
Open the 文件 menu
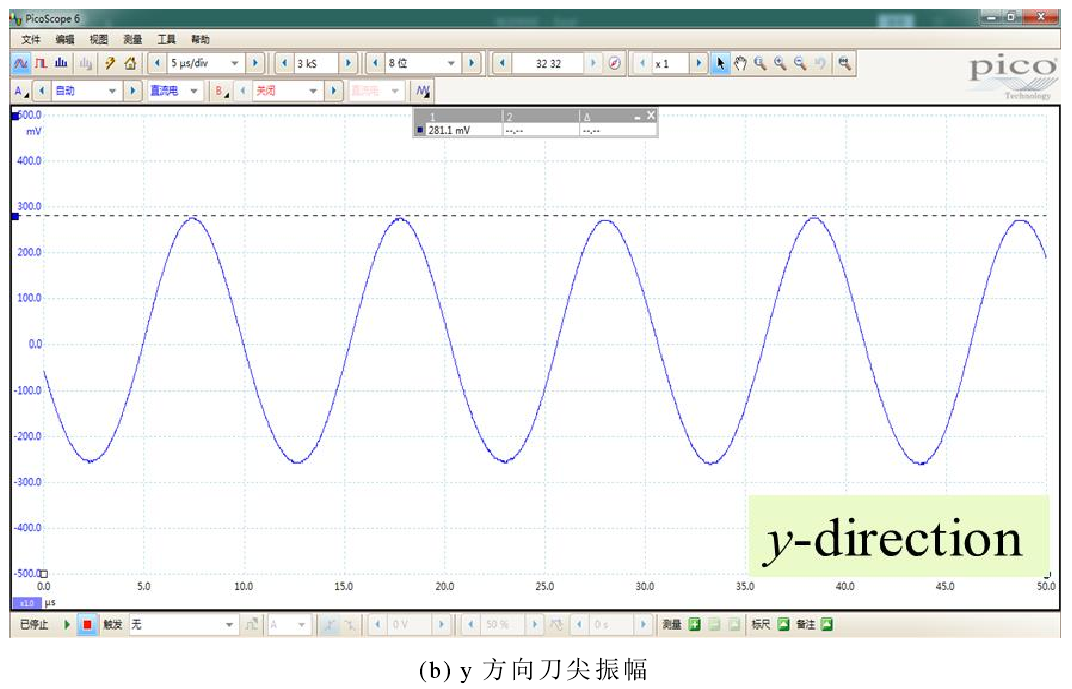point(31,39)
